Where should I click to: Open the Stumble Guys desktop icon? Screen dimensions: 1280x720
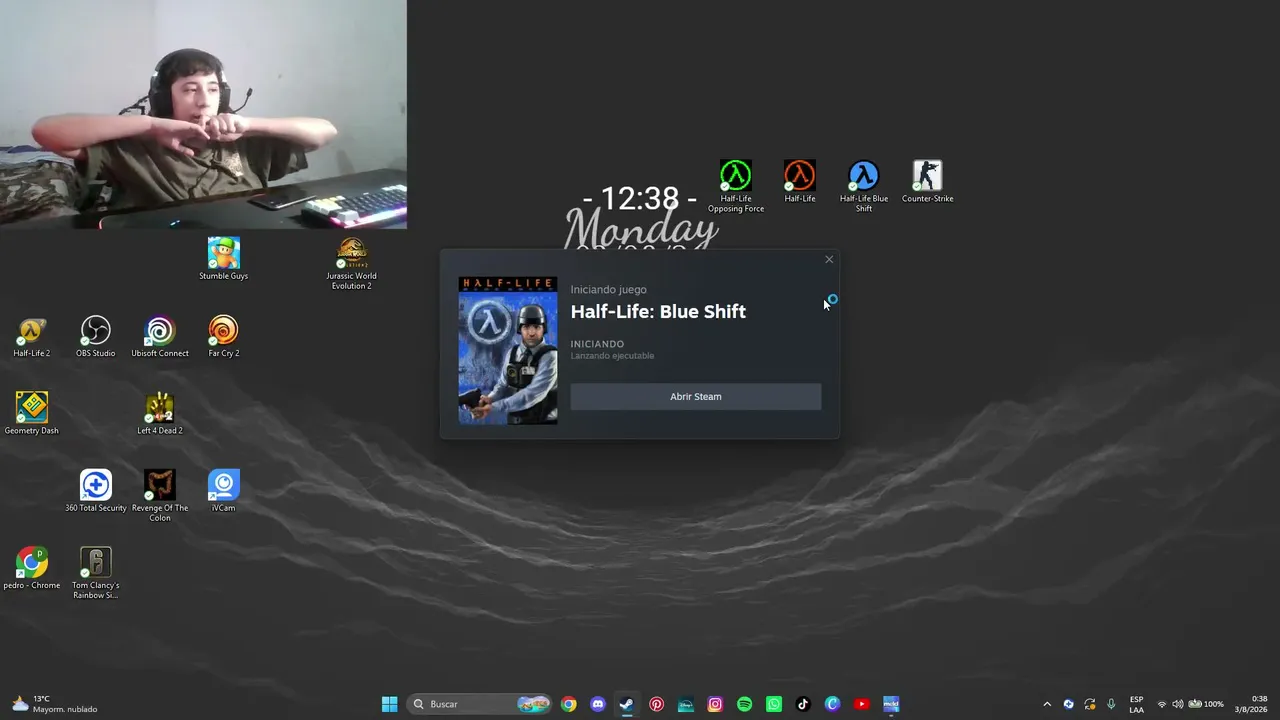coord(224,258)
